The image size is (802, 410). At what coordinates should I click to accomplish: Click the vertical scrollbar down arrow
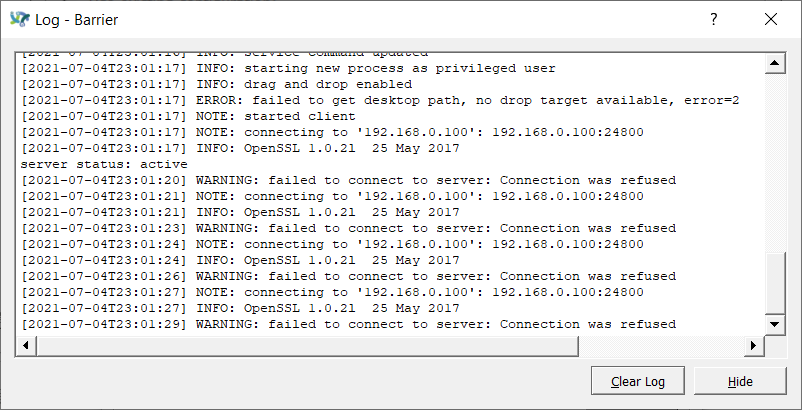pyautogui.click(x=773, y=325)
